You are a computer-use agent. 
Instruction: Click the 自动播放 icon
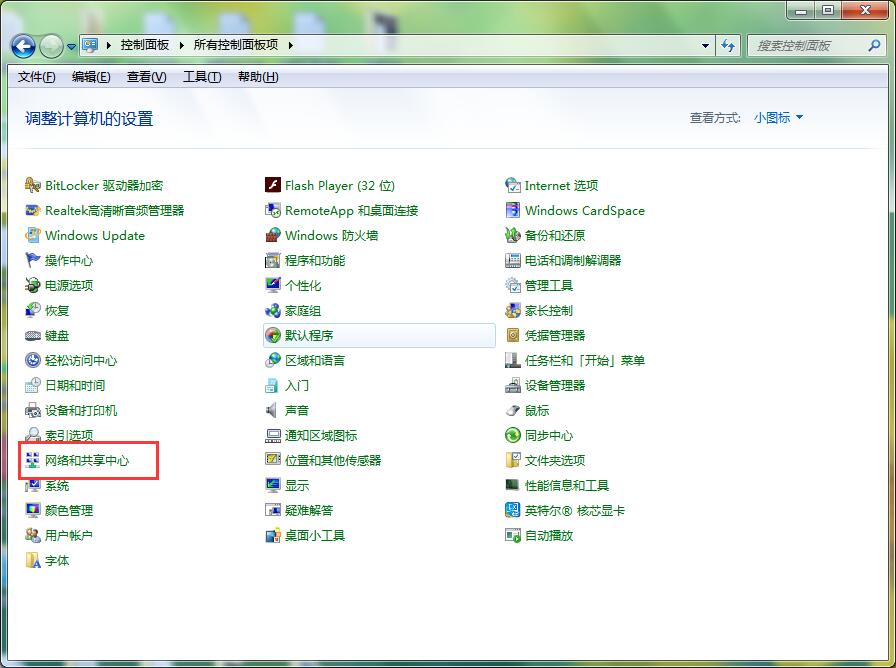[513, 535]
